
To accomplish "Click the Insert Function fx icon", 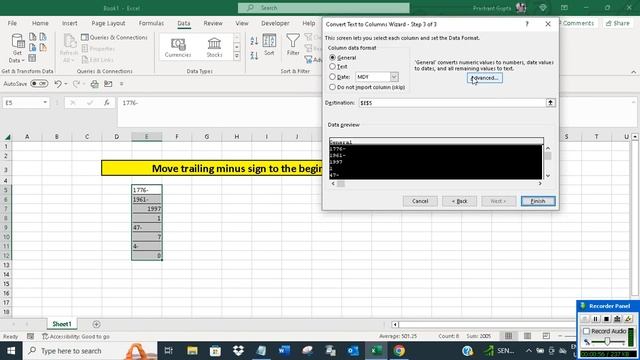I will pyautogui.click(x=107, y=103).
